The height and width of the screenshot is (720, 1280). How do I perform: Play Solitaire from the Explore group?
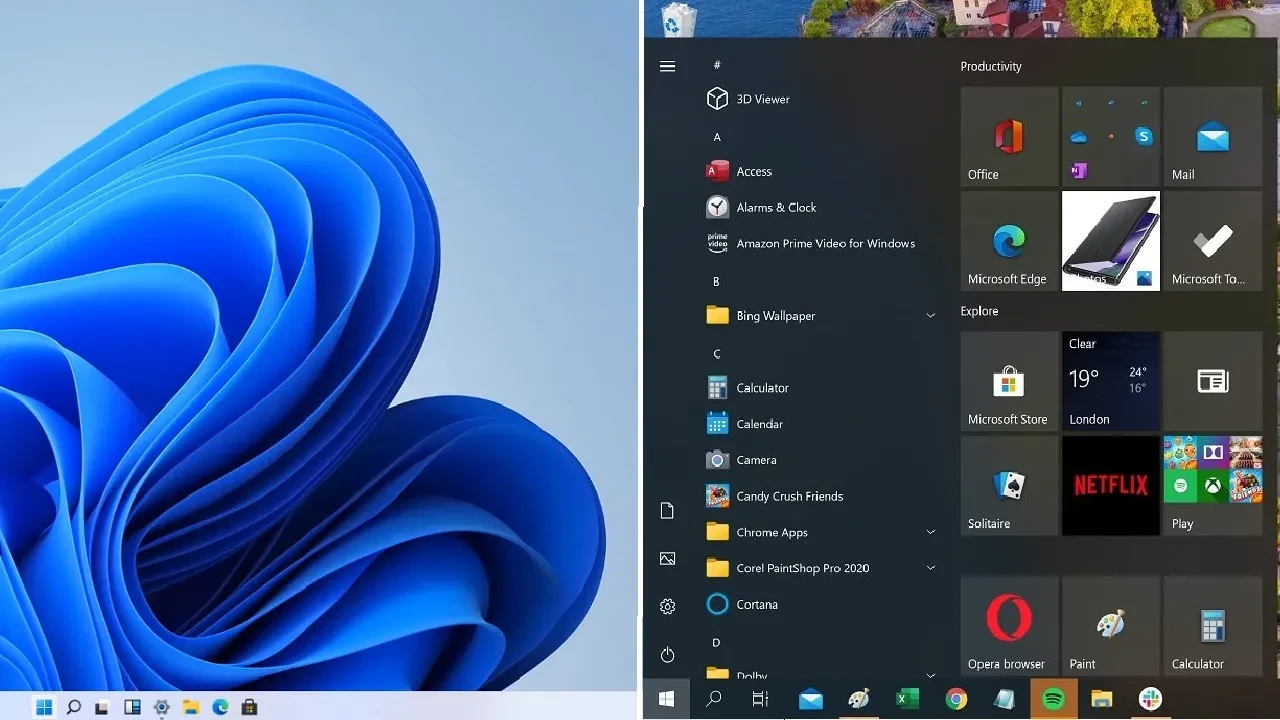pos(1008,485)
